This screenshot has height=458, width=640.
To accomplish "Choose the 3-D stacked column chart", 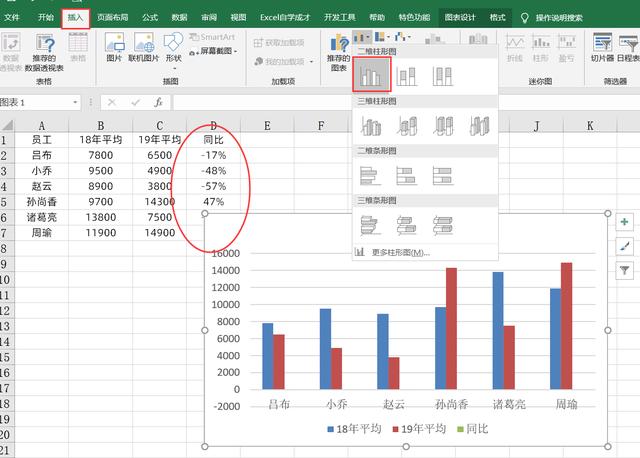I will 407,126.
